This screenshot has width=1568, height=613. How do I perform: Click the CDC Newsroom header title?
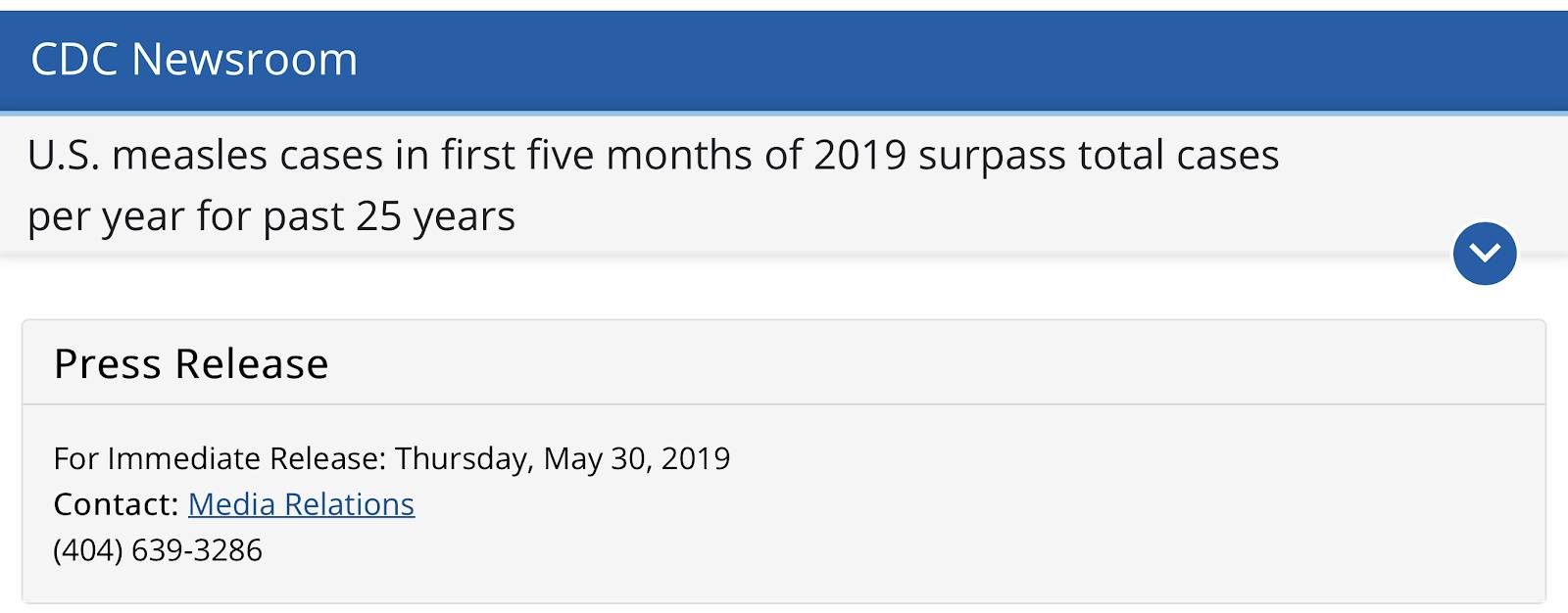[194, 59]
